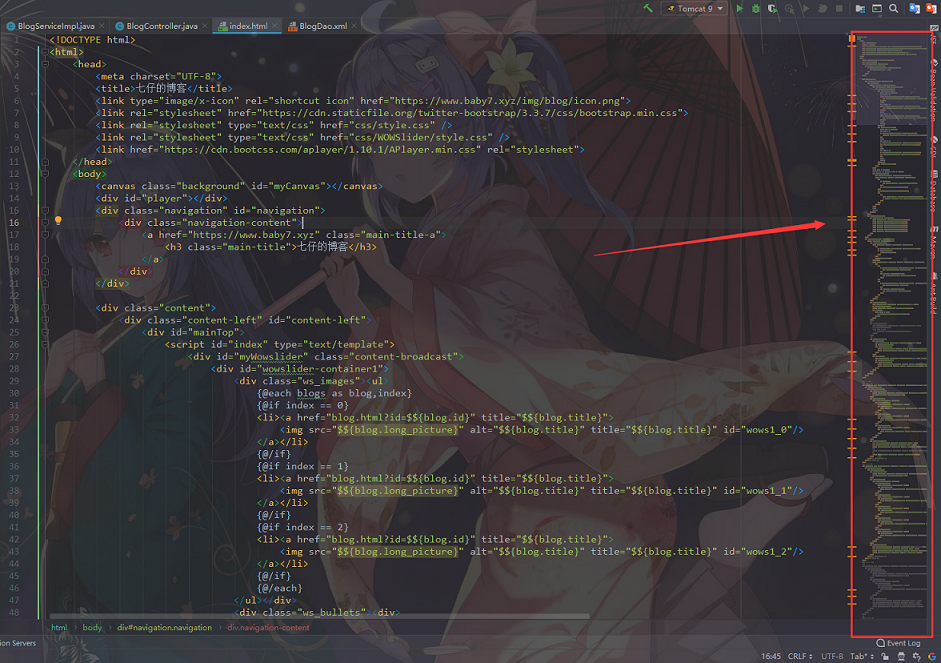Viewport: 941px width, 663px height.
Task: Collapse the script tag fold on line 26
Action: (45, 344)
